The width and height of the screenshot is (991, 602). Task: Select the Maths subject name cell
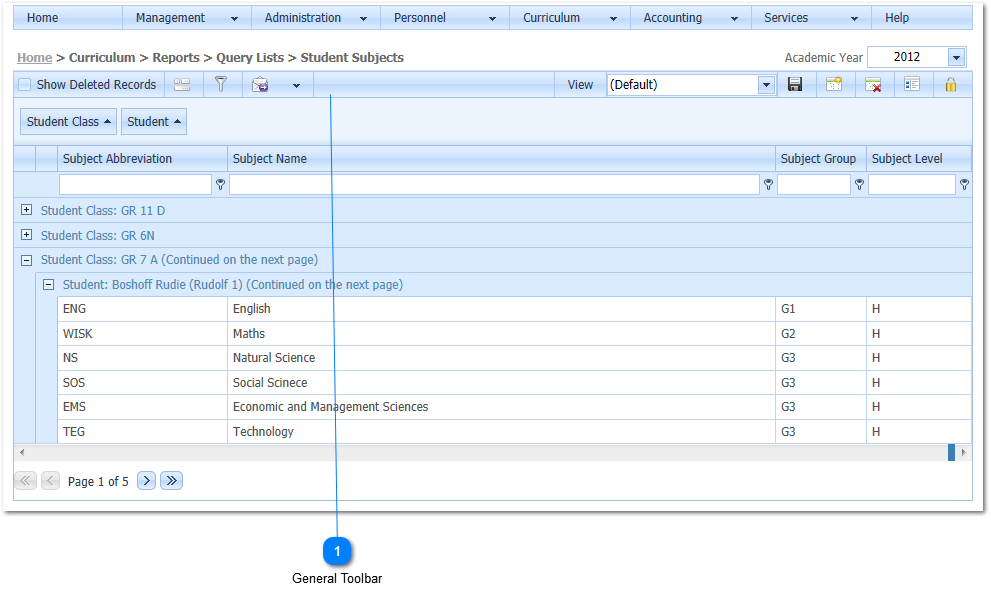(501, 334)
